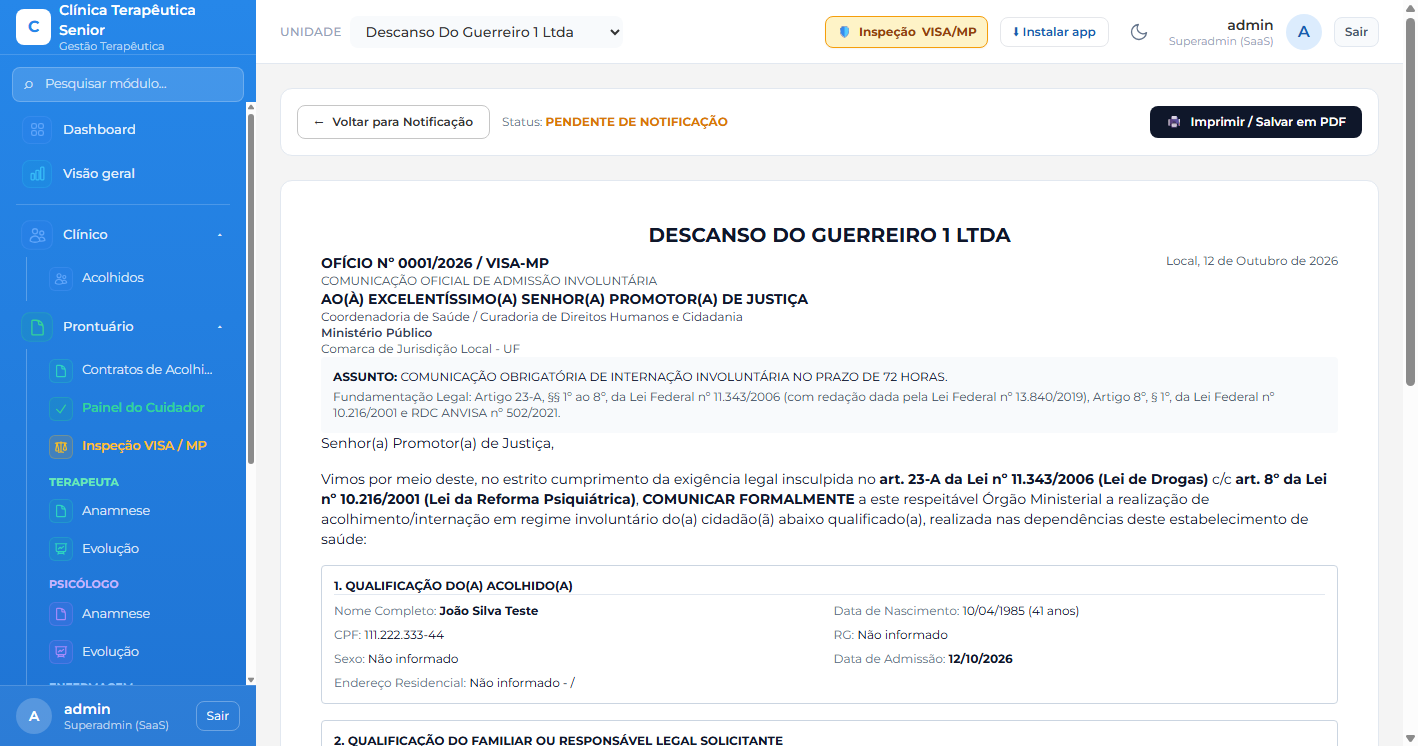Screen dimensions: 1418x746
Task: Click the Terapeuta Anamnese icon
Action: [60, 511]
